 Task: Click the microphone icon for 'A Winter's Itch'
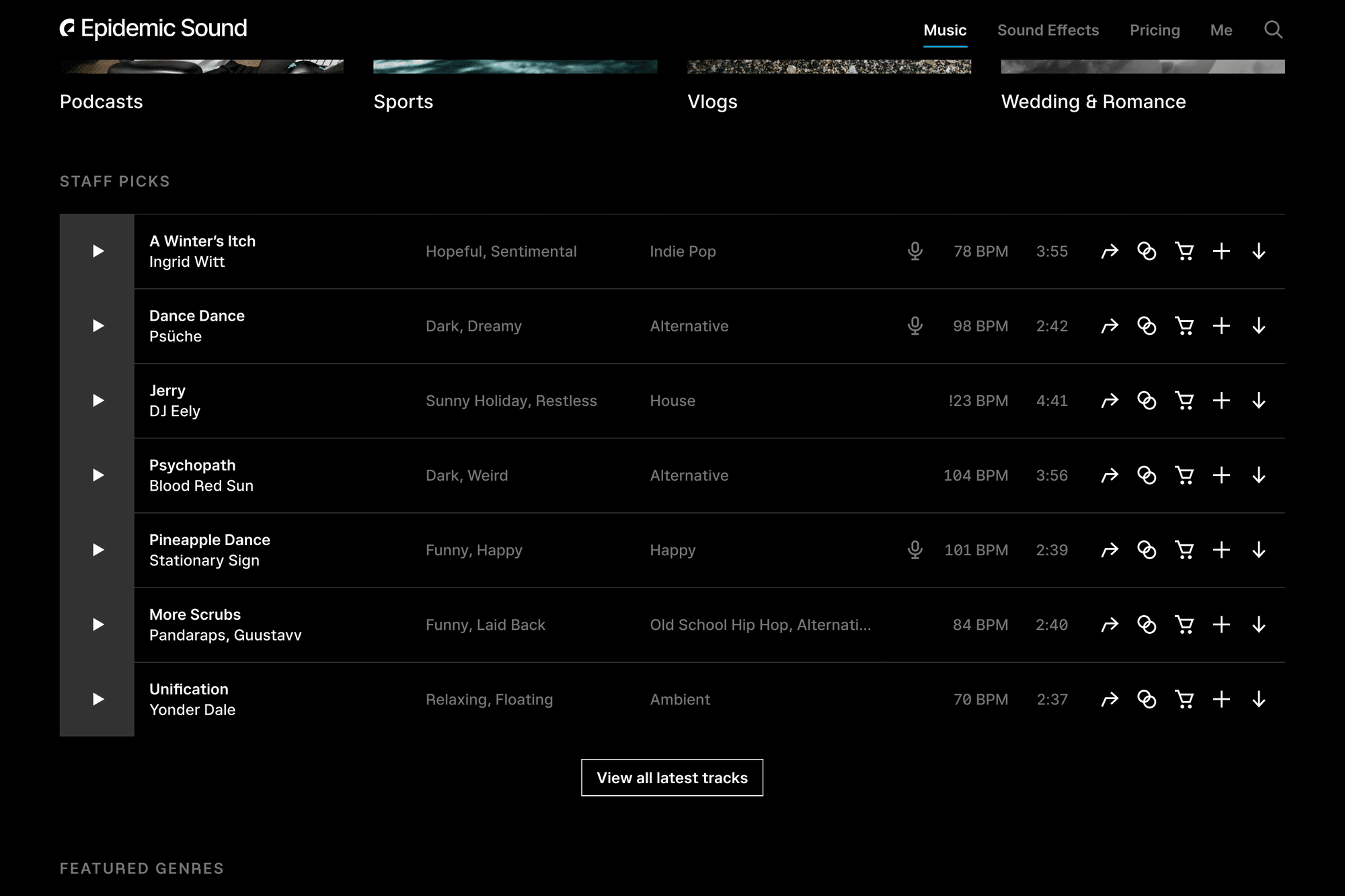pos(913,251)
